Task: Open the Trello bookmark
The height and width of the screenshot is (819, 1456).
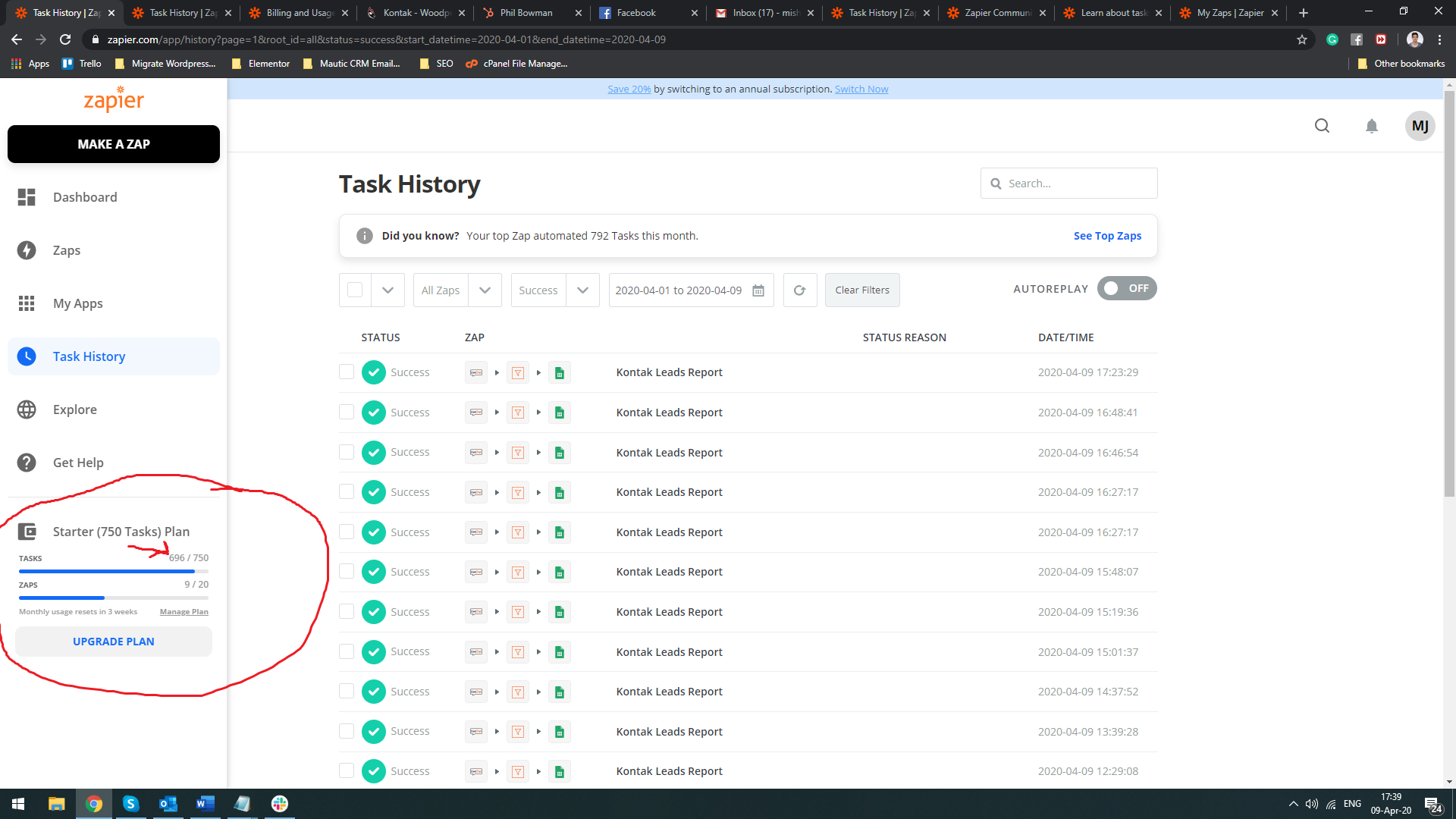Action: (82, 64)
